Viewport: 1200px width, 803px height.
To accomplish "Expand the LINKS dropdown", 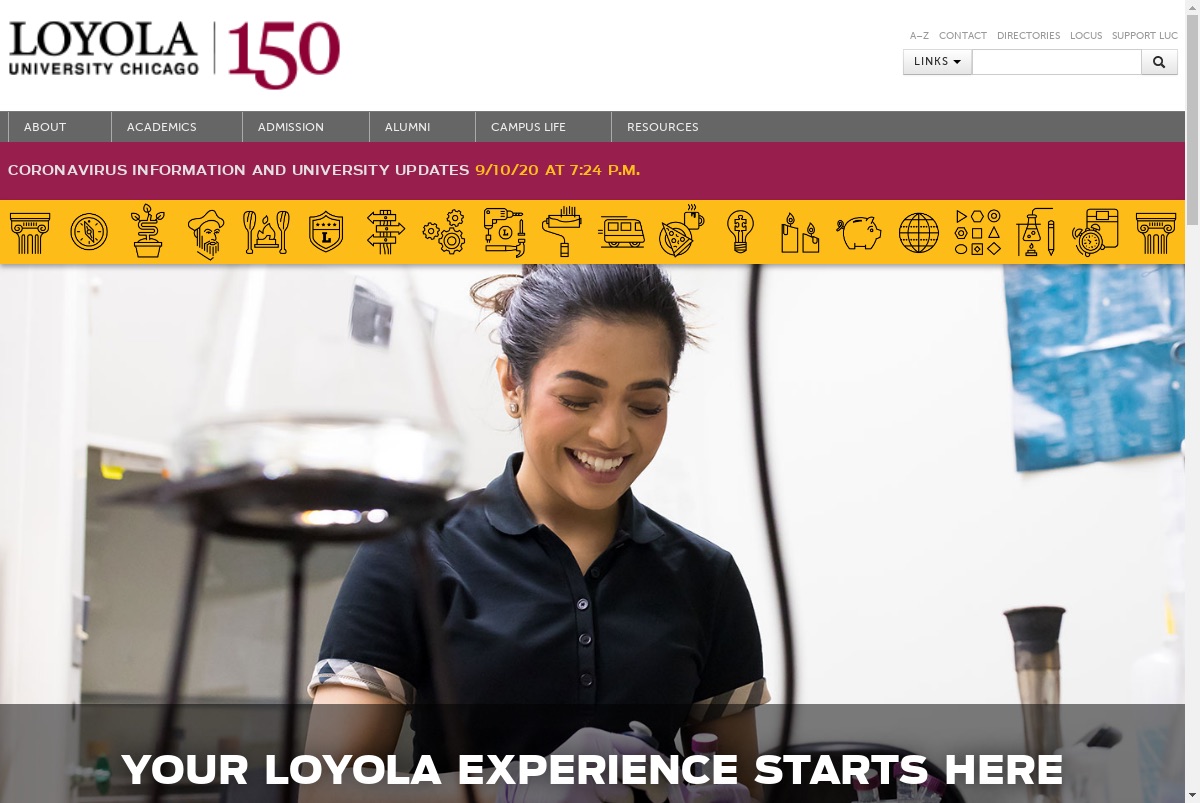I will point(937,62).
